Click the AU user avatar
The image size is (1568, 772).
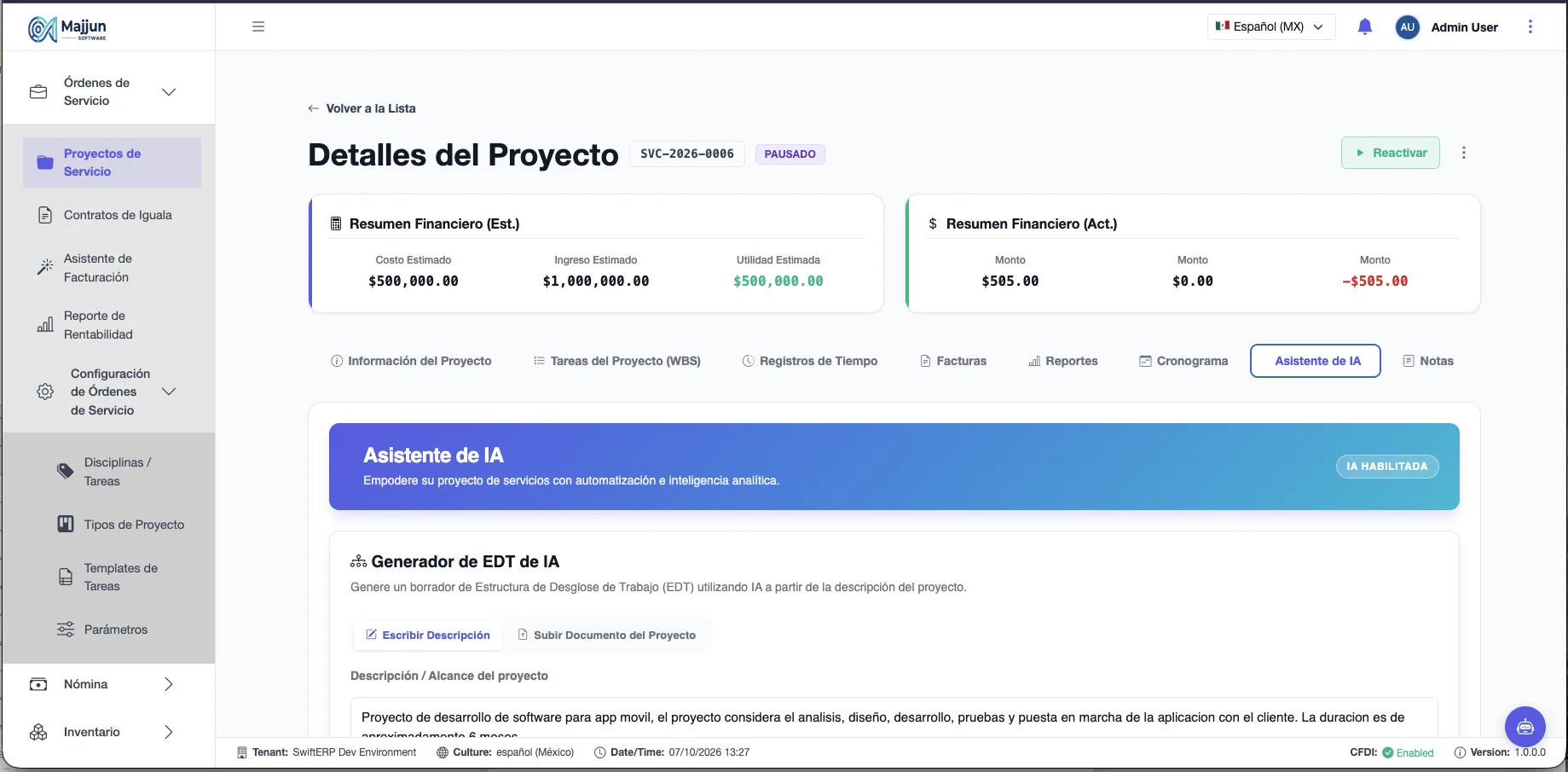click(1407, 27)
